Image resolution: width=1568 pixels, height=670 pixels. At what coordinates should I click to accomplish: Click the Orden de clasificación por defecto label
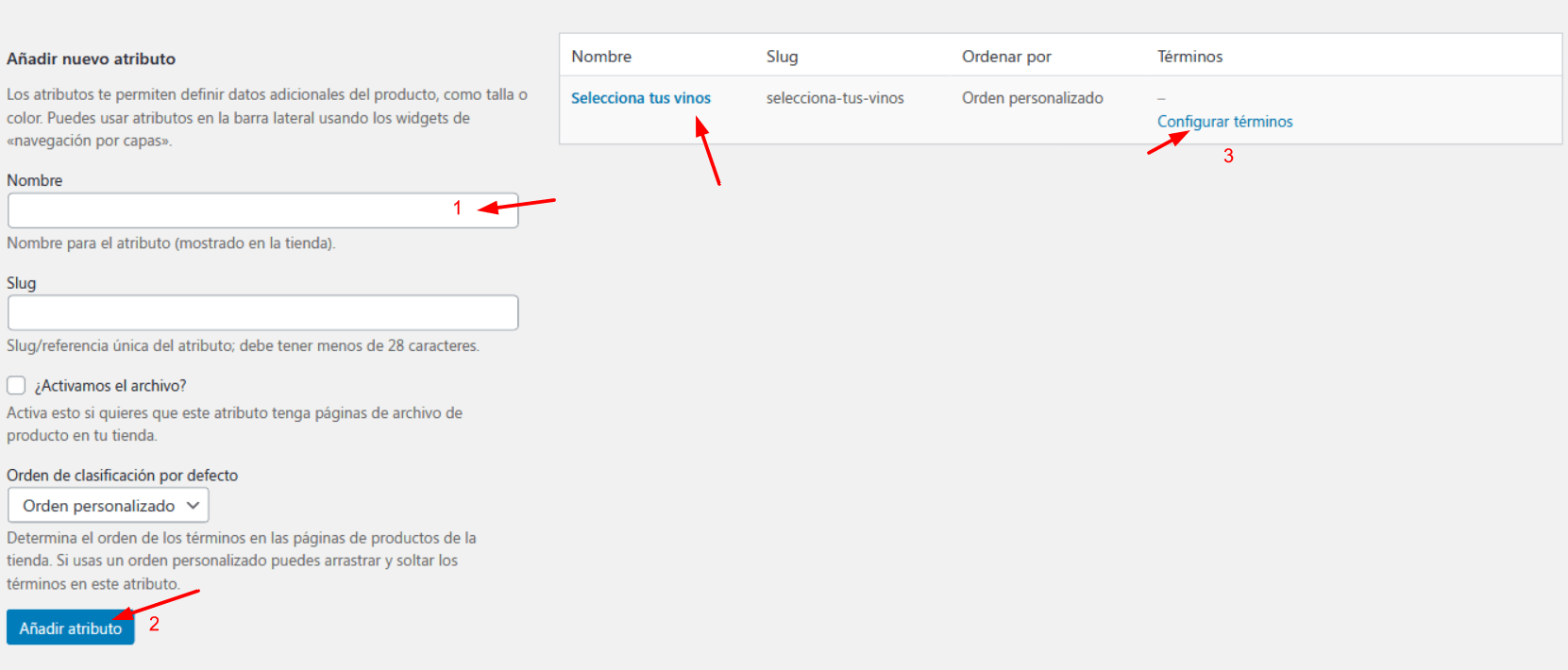click(x=122, y=476)
